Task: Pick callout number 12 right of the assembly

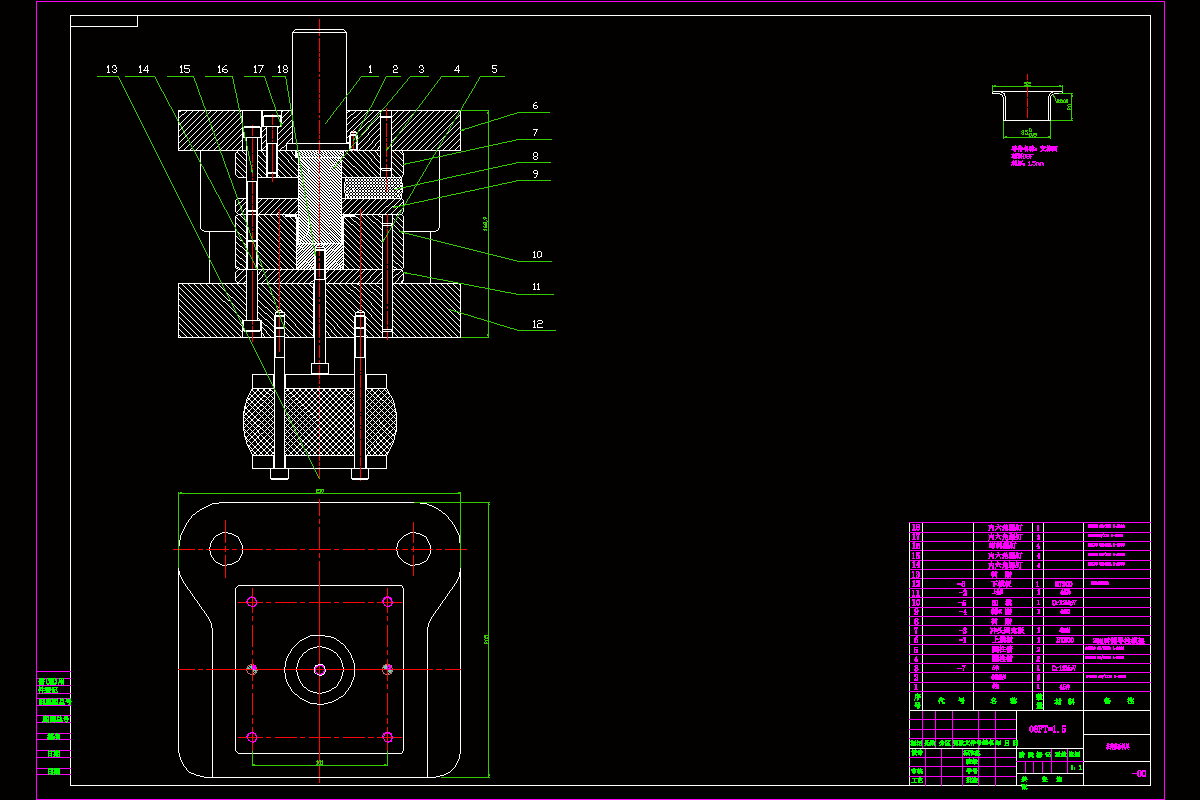Action: (537, 323)
